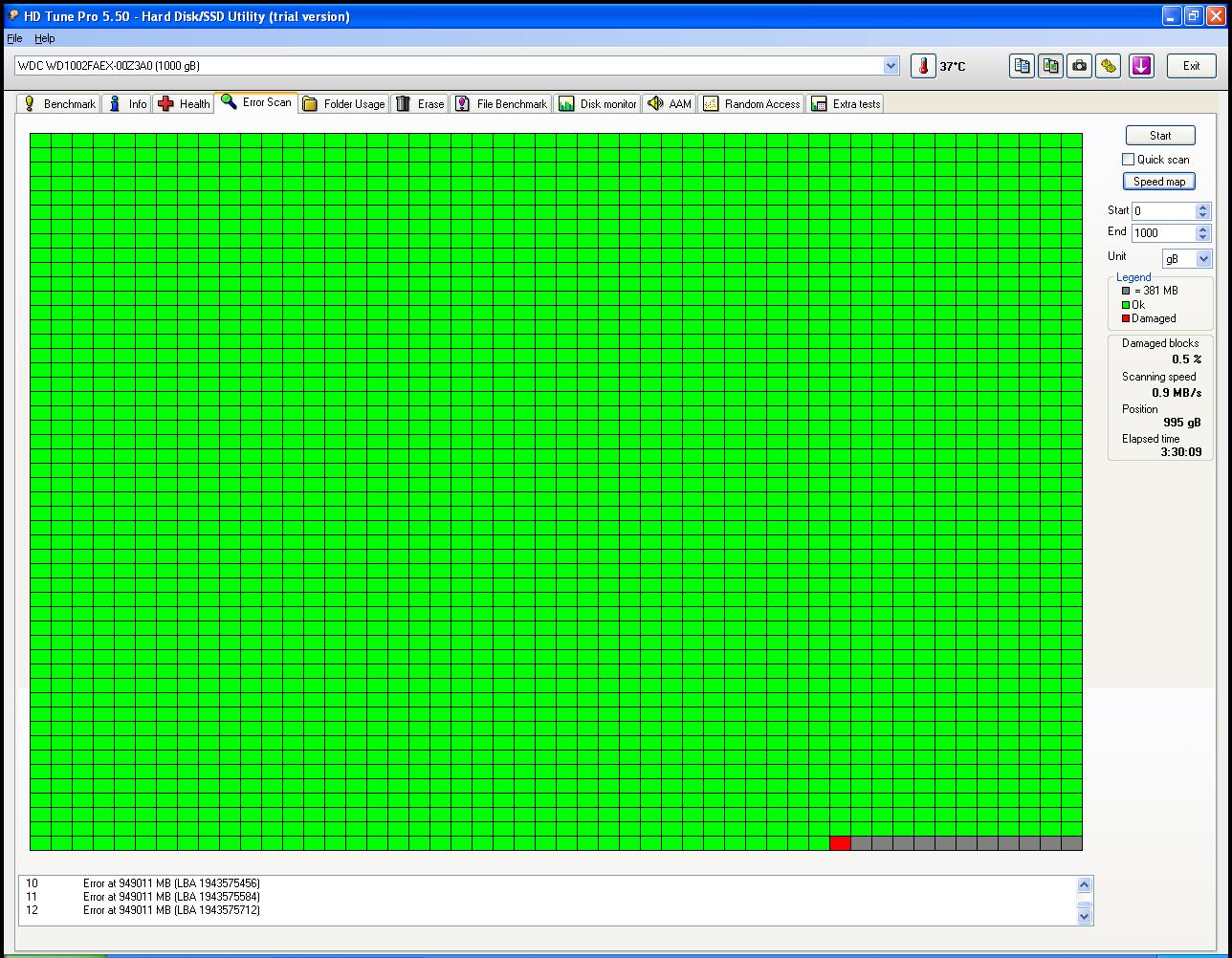Screen dimensions: 1232x958
Task: Expand the drive selection dropdown
Action: pos(891,66)
